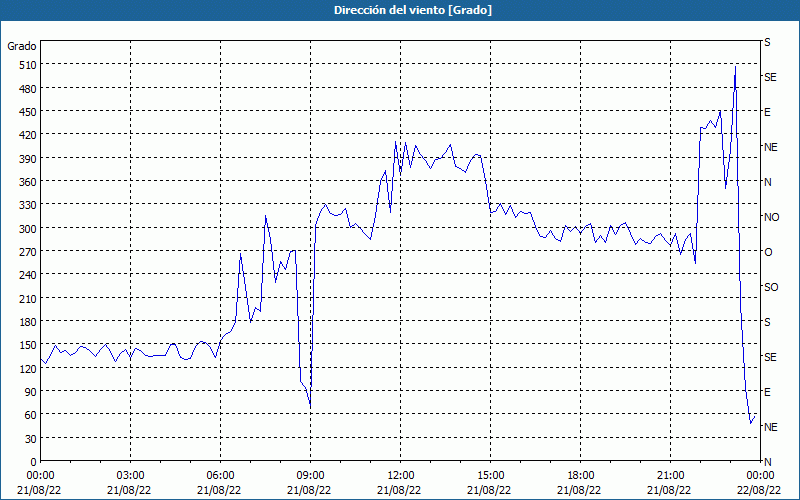Viewport: 800px width, 500px height.
Task: Select the 09:00 time axis label
Action: [x=311, y=476]
